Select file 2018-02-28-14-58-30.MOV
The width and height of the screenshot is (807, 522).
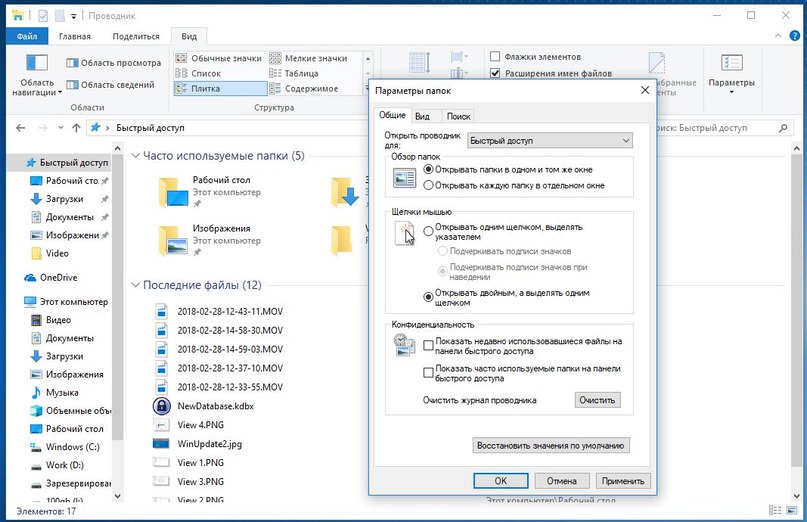[219, 330]
